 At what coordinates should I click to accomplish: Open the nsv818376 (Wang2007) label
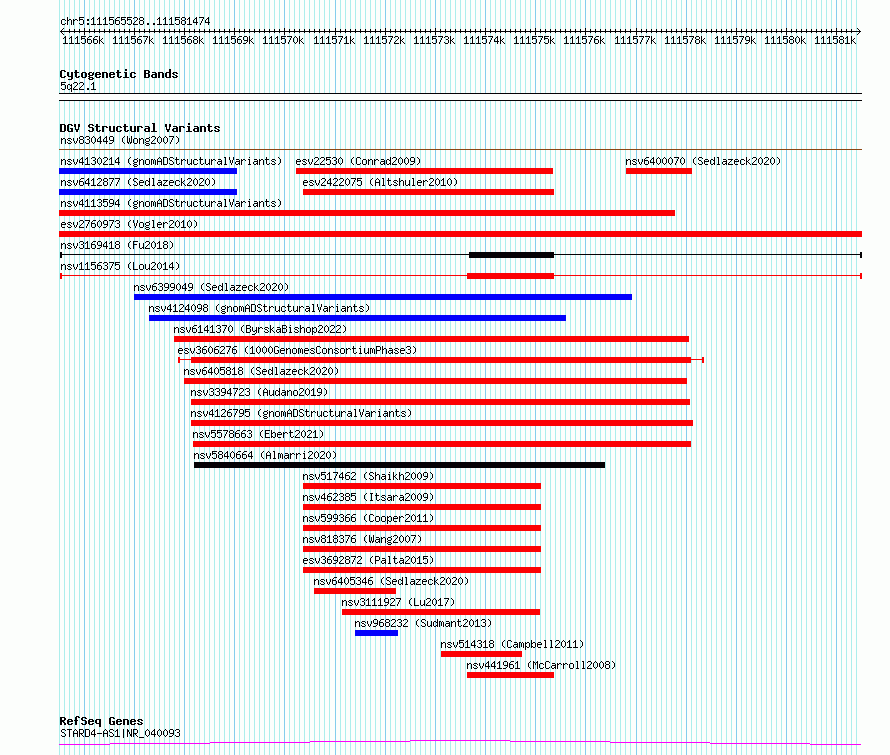362,539
